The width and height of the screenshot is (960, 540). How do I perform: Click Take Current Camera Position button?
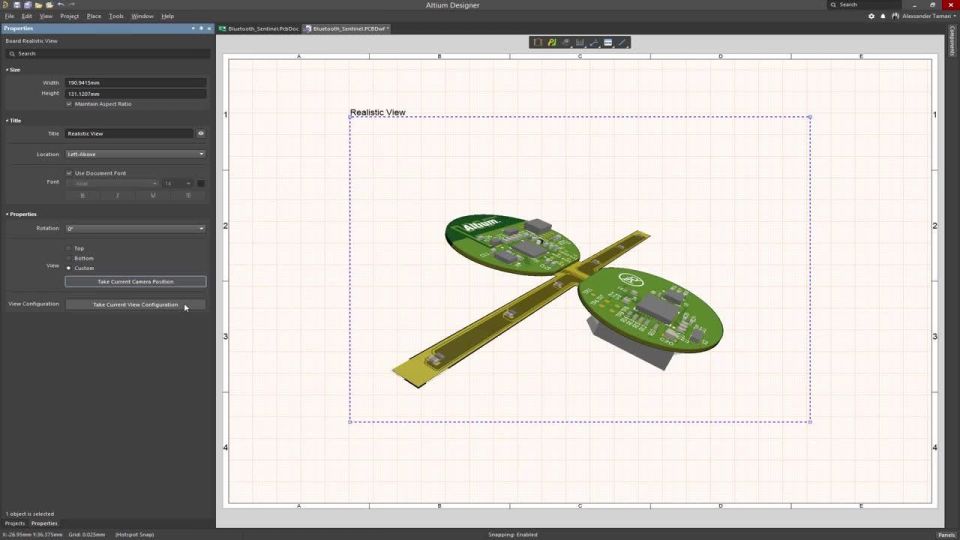pyautogui.click(x=135, y=282)
